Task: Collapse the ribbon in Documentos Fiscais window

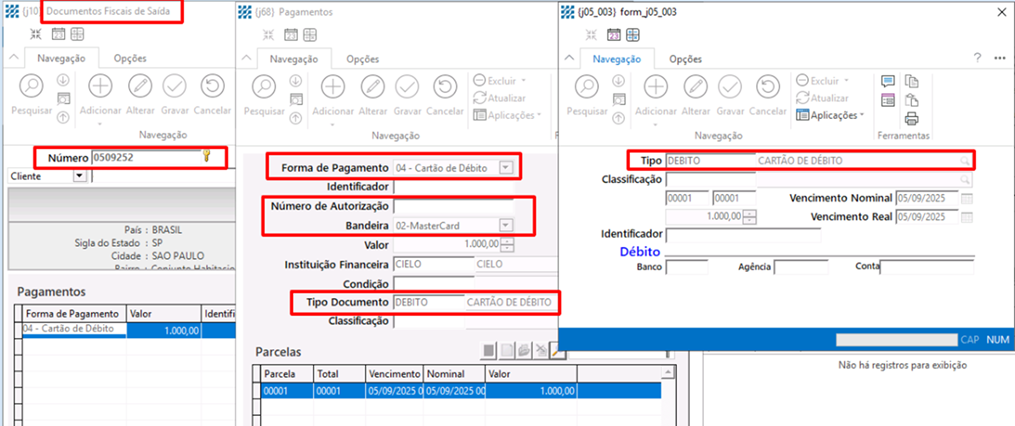Action: (12, 59)
